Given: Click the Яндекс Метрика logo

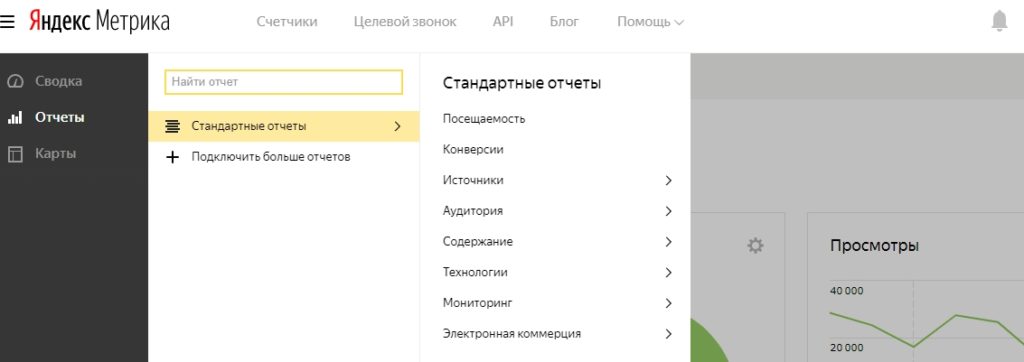Looking at the screenshot, I should pos(99,22).
